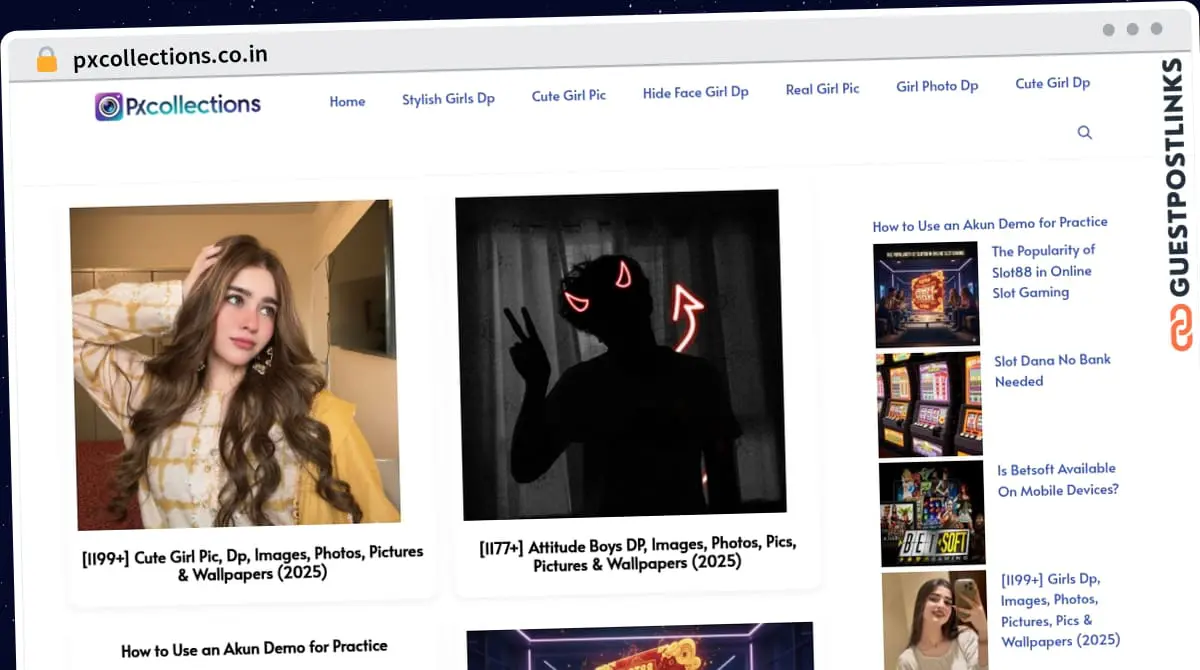Click the search magnifier icon
The height and width of the screenshot is (670, 1200).
[x=1084, y=132]
